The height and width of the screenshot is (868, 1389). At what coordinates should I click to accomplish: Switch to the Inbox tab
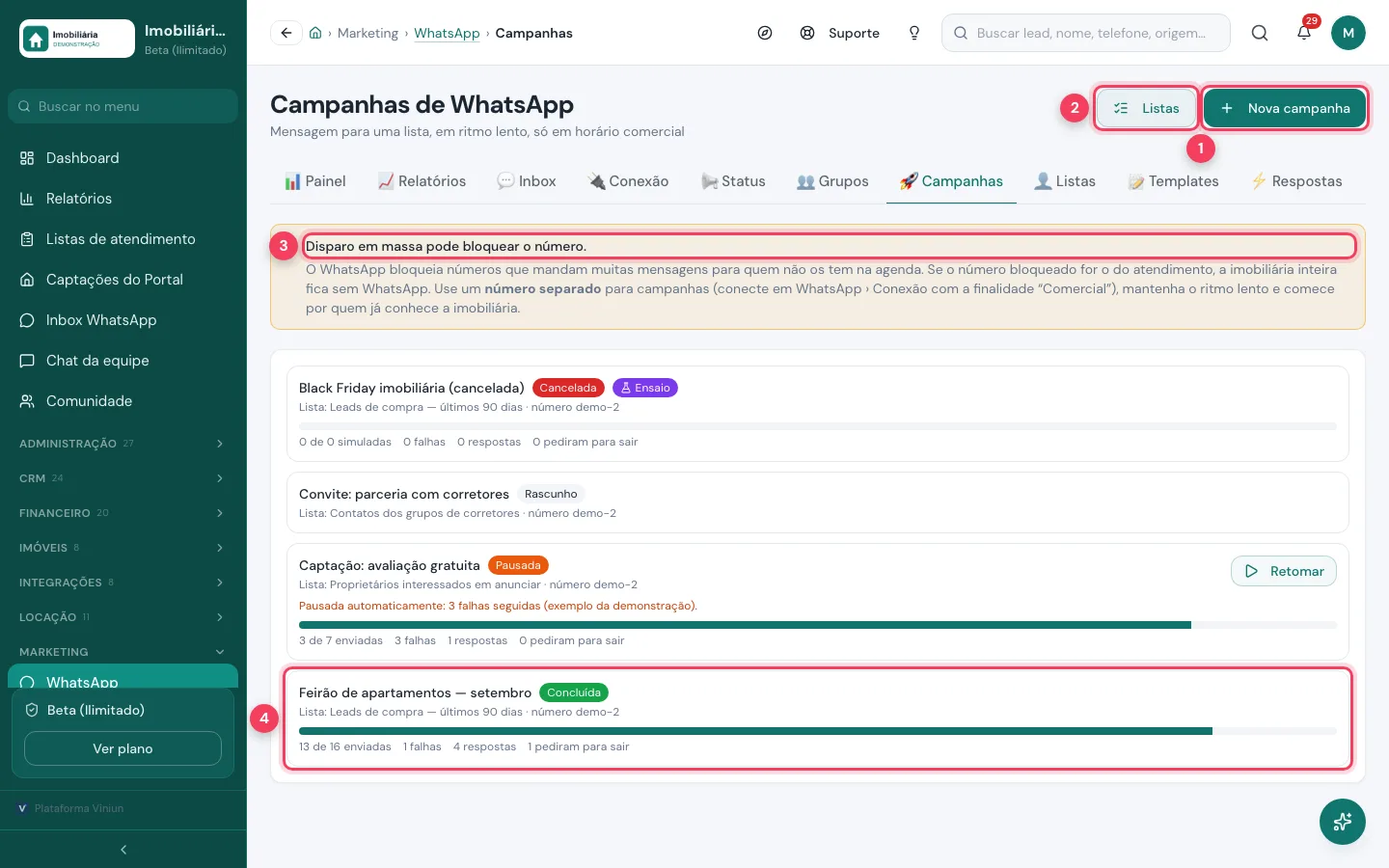coord(527,181)
